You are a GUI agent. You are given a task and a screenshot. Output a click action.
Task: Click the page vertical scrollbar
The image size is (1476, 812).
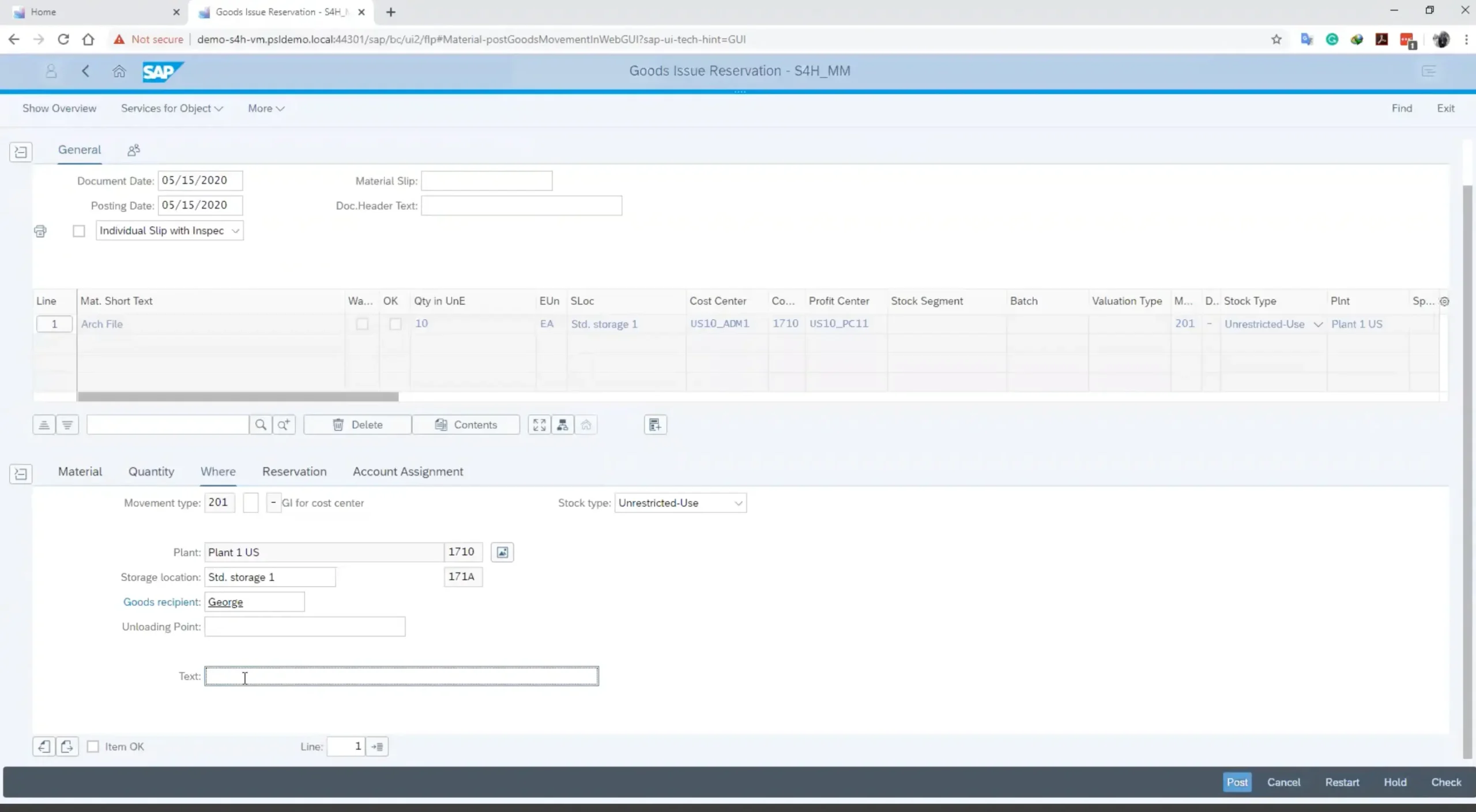(x=1468, y=473)
